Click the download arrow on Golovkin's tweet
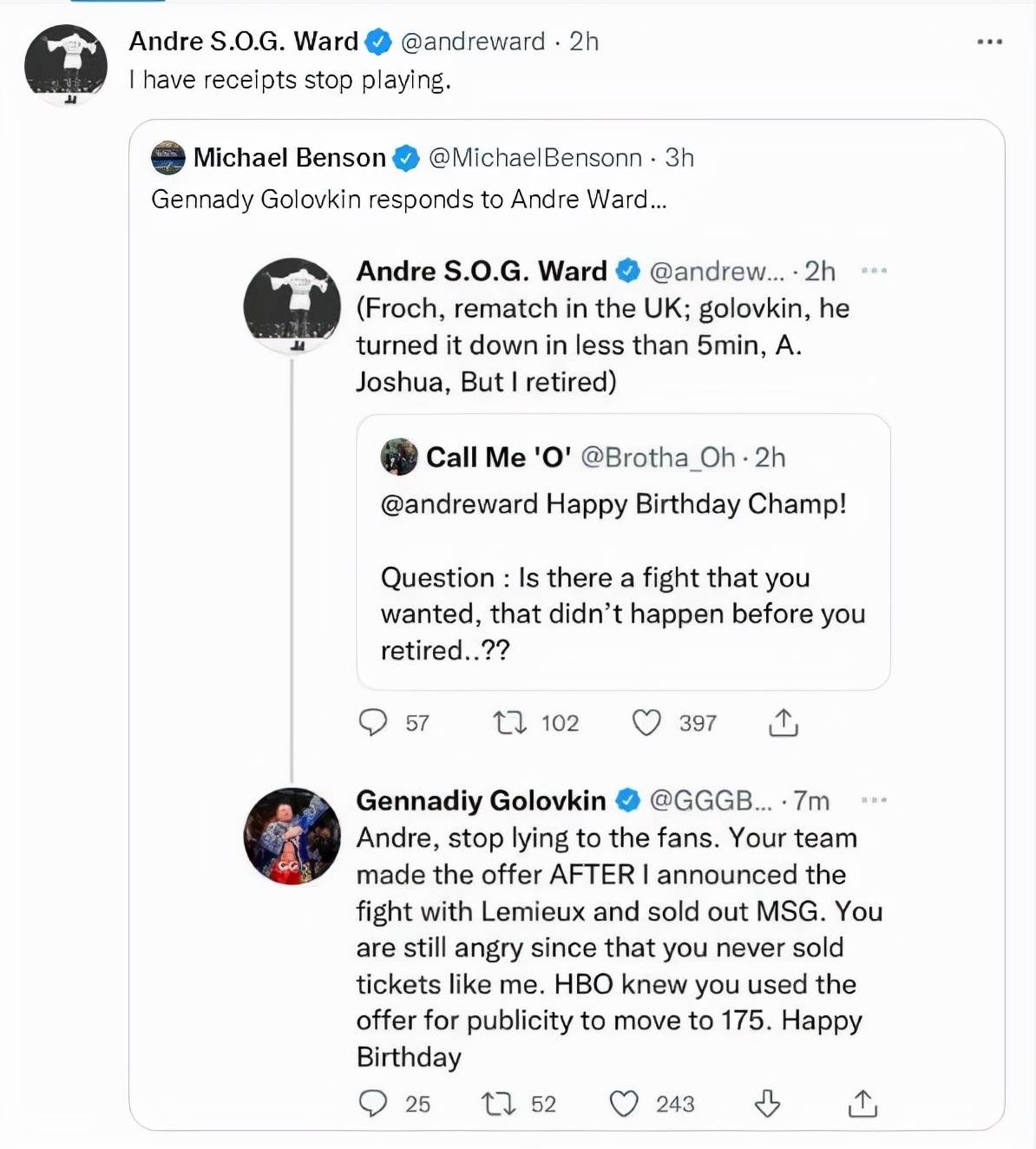The image size is (1036, 1149). click(x=767, y=1103)
